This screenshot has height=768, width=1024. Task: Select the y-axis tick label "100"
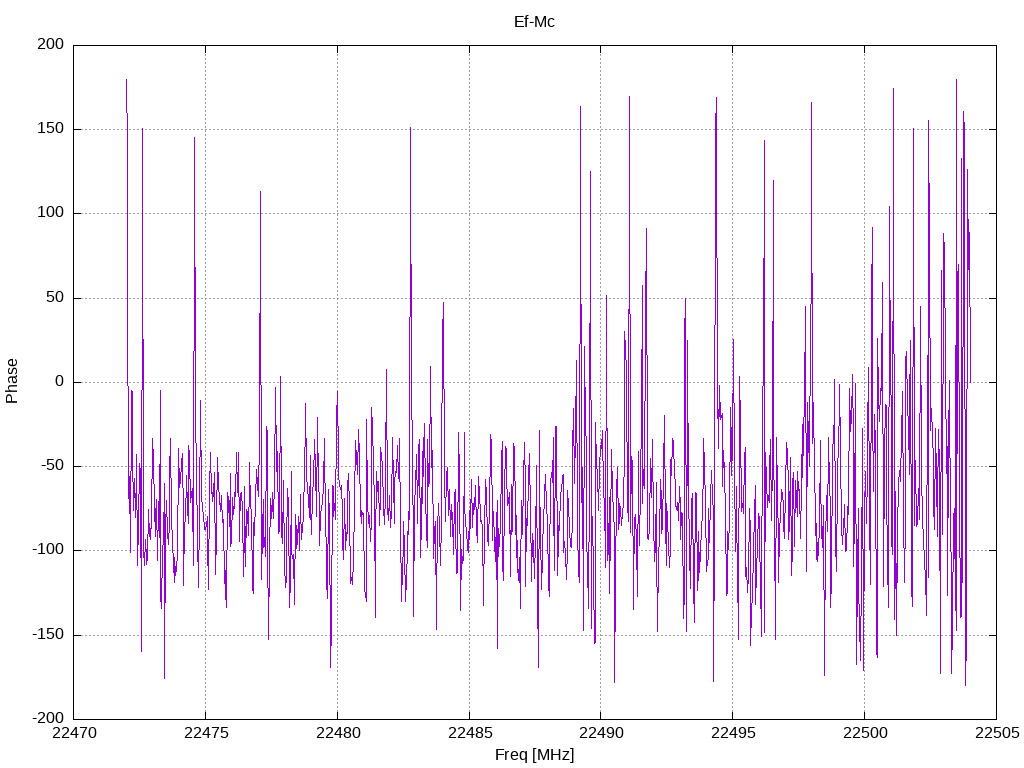[51, 213]
